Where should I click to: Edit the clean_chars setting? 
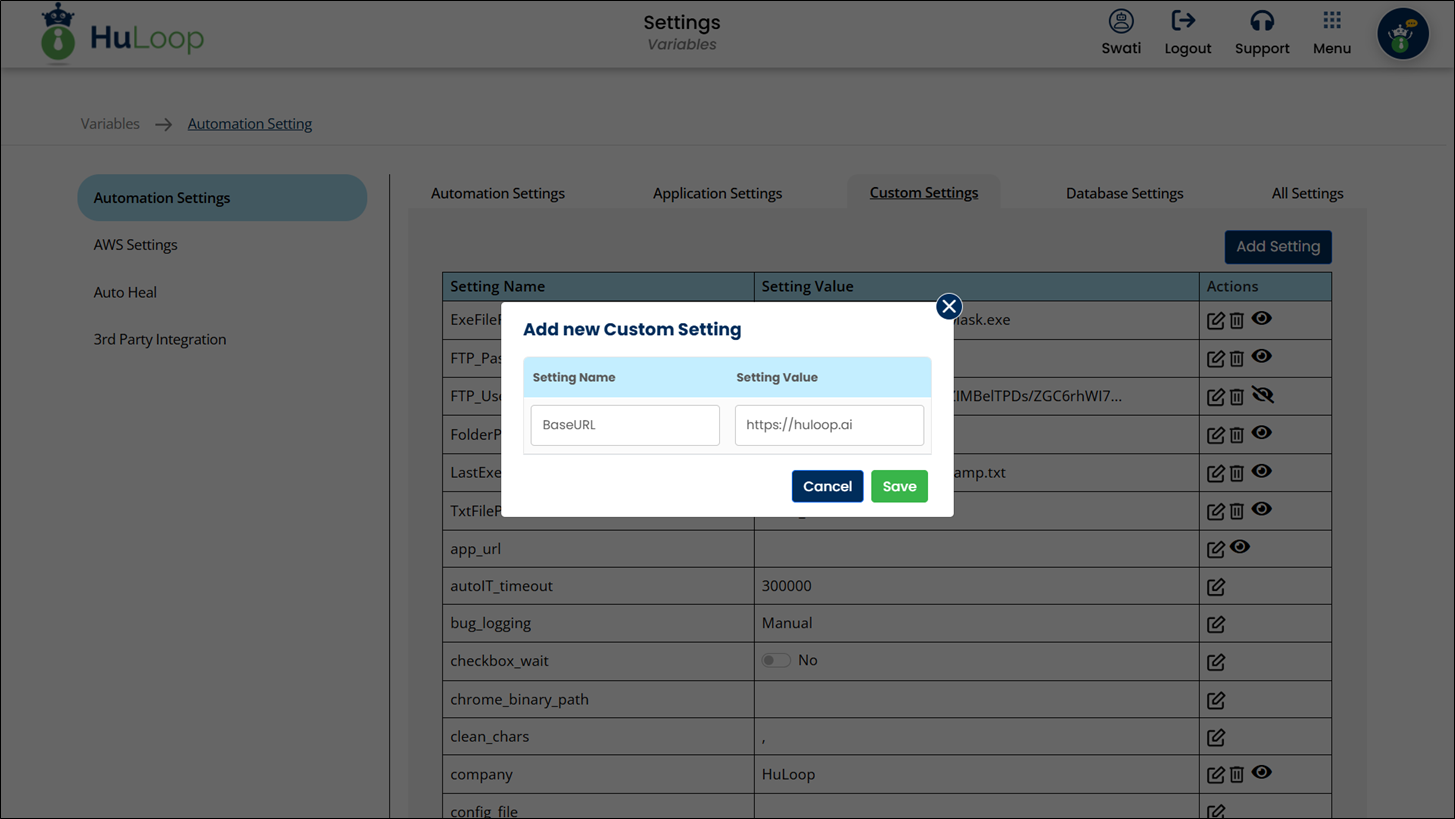point(1216,737)
